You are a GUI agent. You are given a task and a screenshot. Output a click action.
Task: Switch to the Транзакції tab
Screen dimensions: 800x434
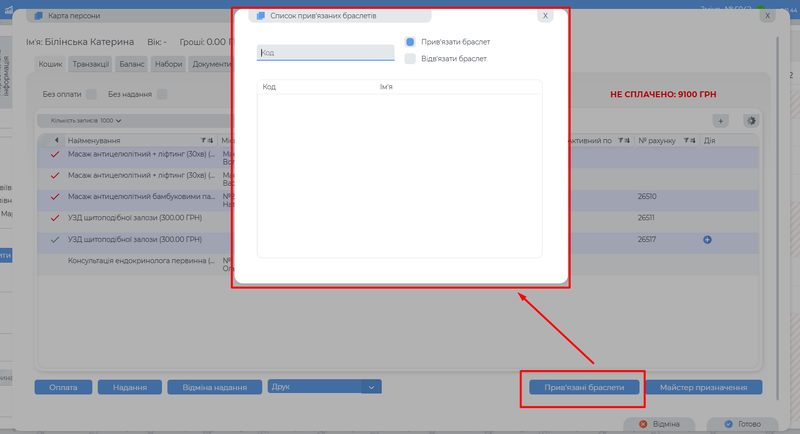(x=91, y=64)
